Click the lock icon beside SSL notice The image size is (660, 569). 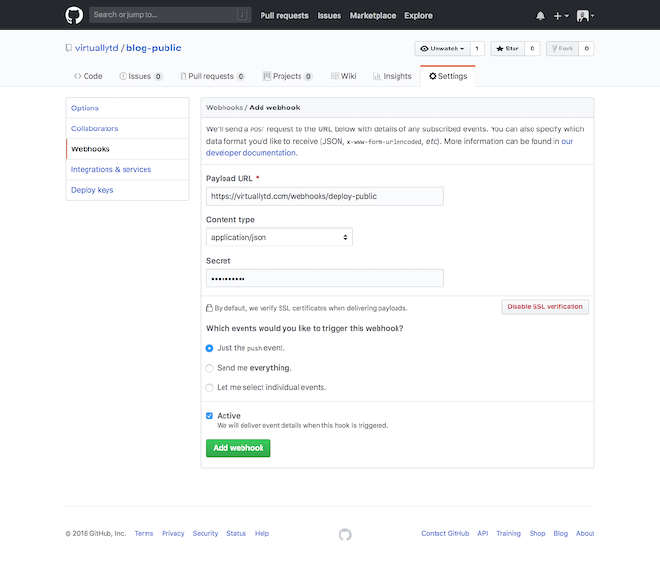209,308
